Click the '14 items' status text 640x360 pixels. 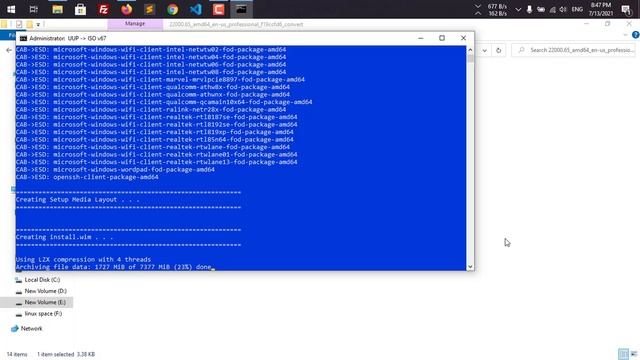coord(17,354)
